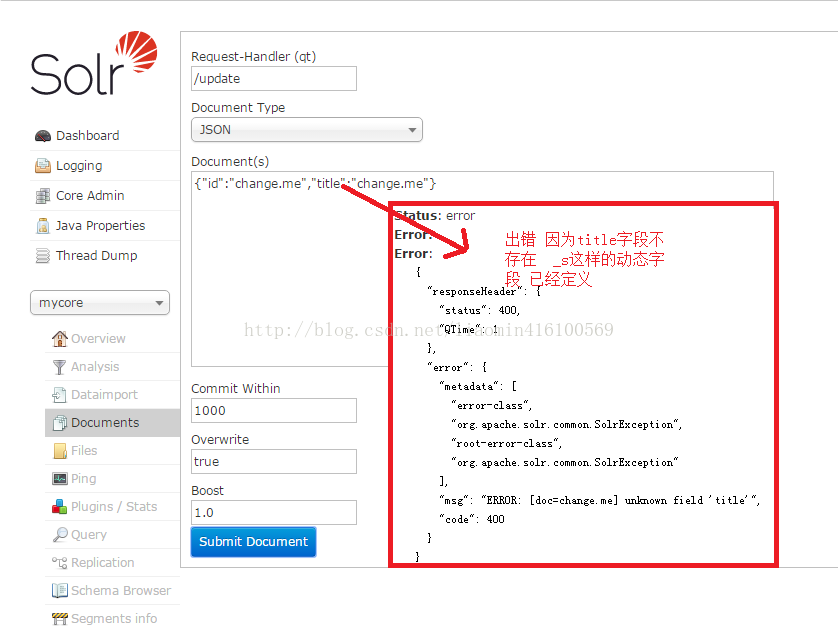View Java Properties

100,225
